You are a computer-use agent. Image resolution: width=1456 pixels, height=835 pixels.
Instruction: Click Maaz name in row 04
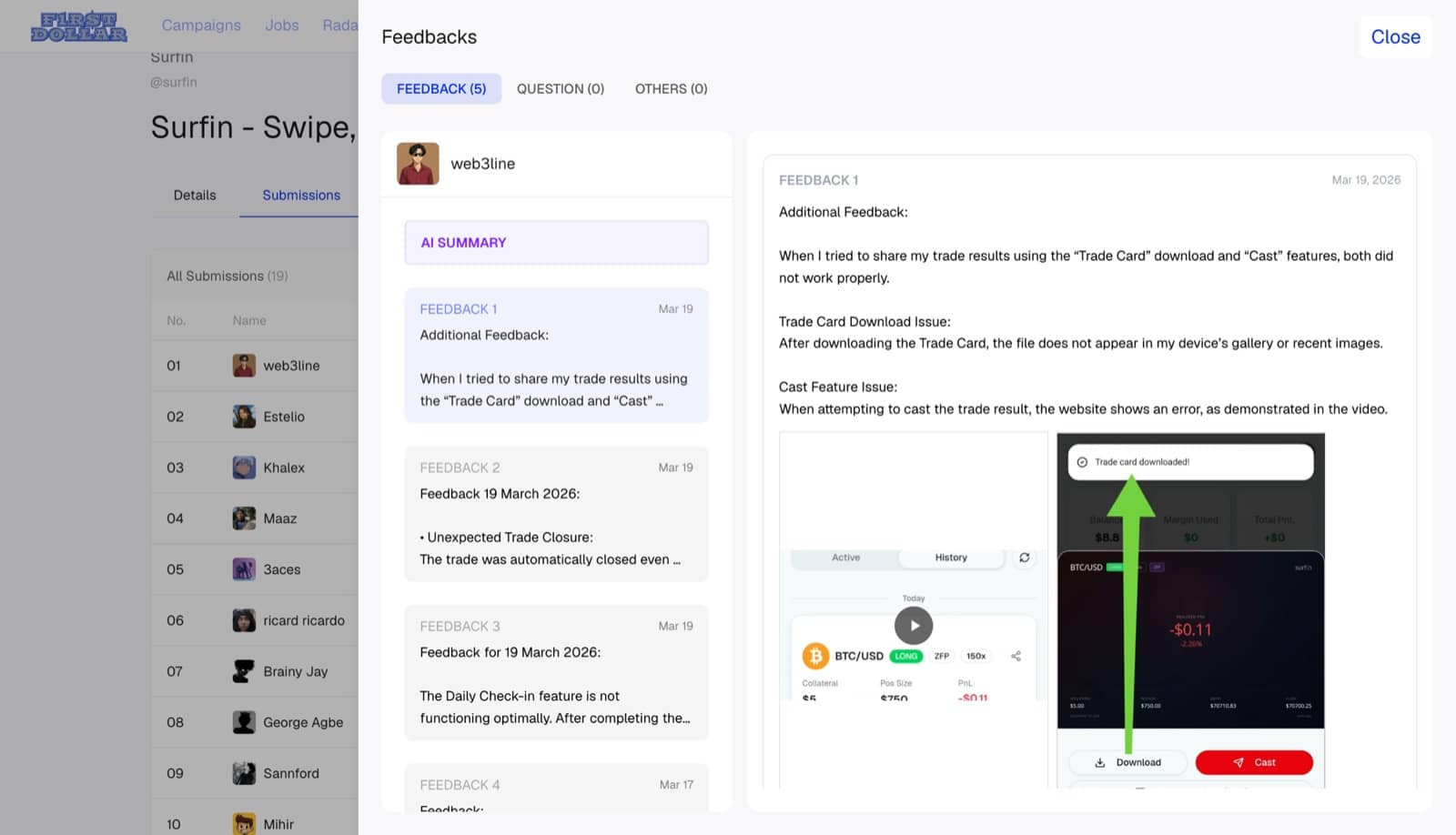(x=280, y=518)
